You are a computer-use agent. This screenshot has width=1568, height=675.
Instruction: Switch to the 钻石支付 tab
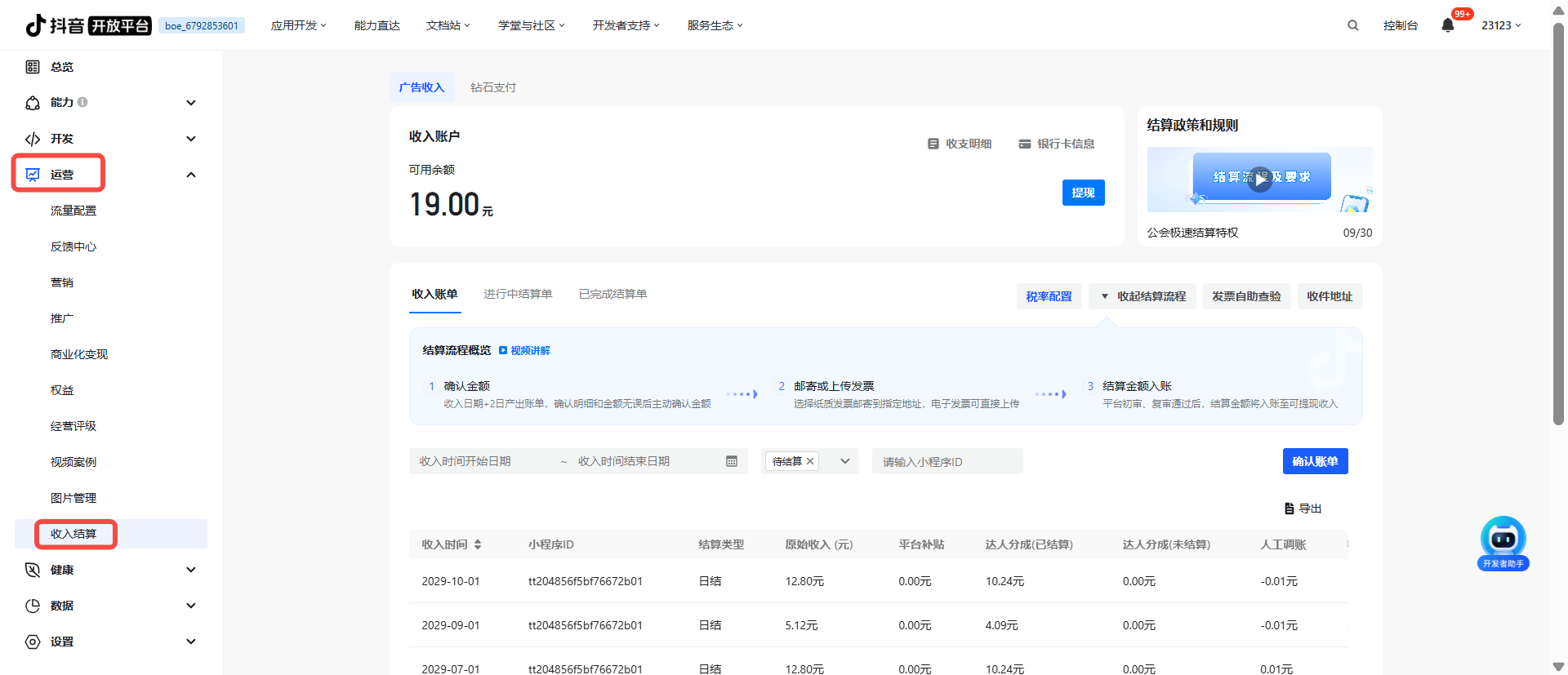tap(493, 87)
